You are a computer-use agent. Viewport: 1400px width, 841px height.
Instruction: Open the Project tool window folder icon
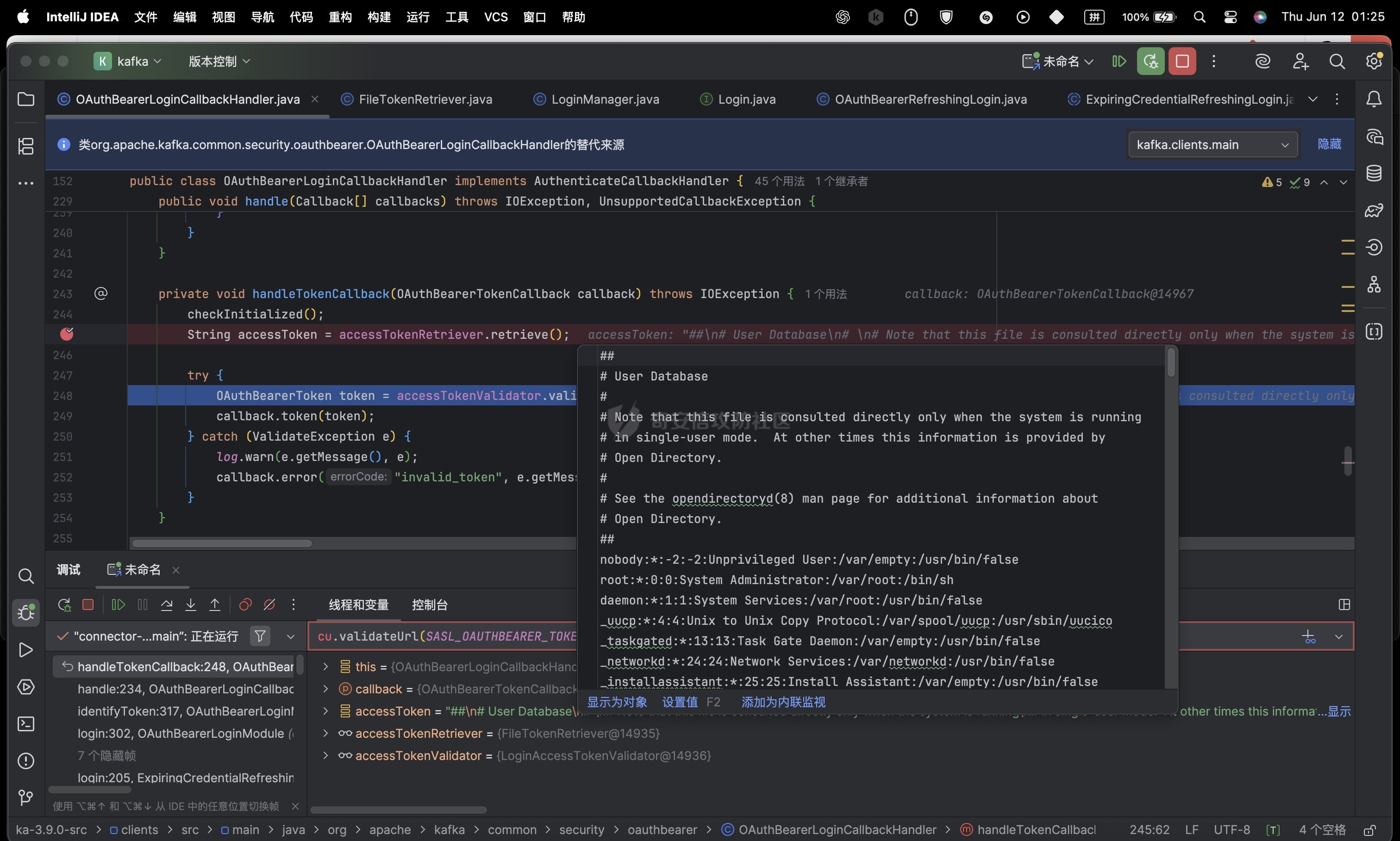[25, 99]
